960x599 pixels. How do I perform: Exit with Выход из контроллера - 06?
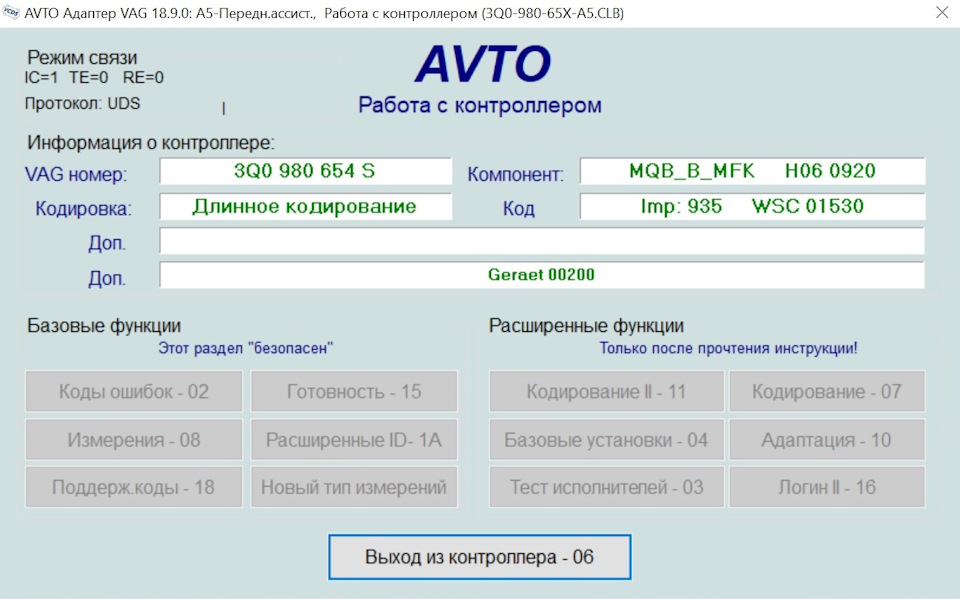click(479, 557)
